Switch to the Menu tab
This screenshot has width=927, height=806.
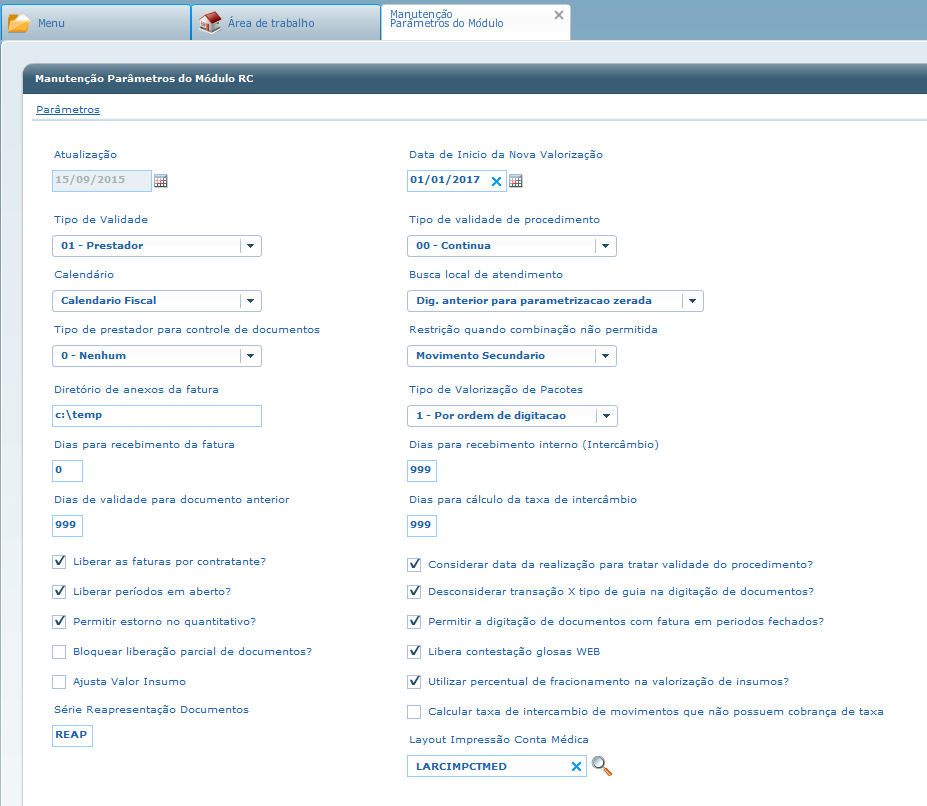coord(96,23)
